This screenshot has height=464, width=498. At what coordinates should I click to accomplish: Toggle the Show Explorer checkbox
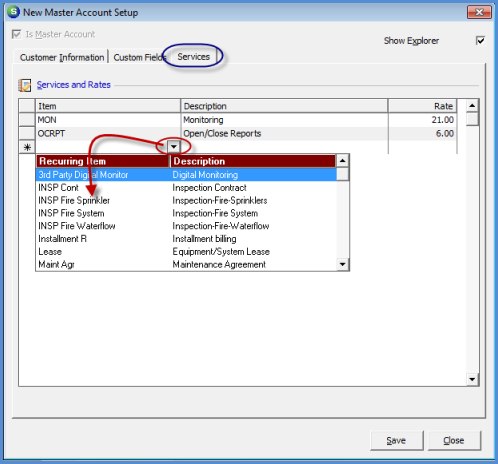point(480,41)
